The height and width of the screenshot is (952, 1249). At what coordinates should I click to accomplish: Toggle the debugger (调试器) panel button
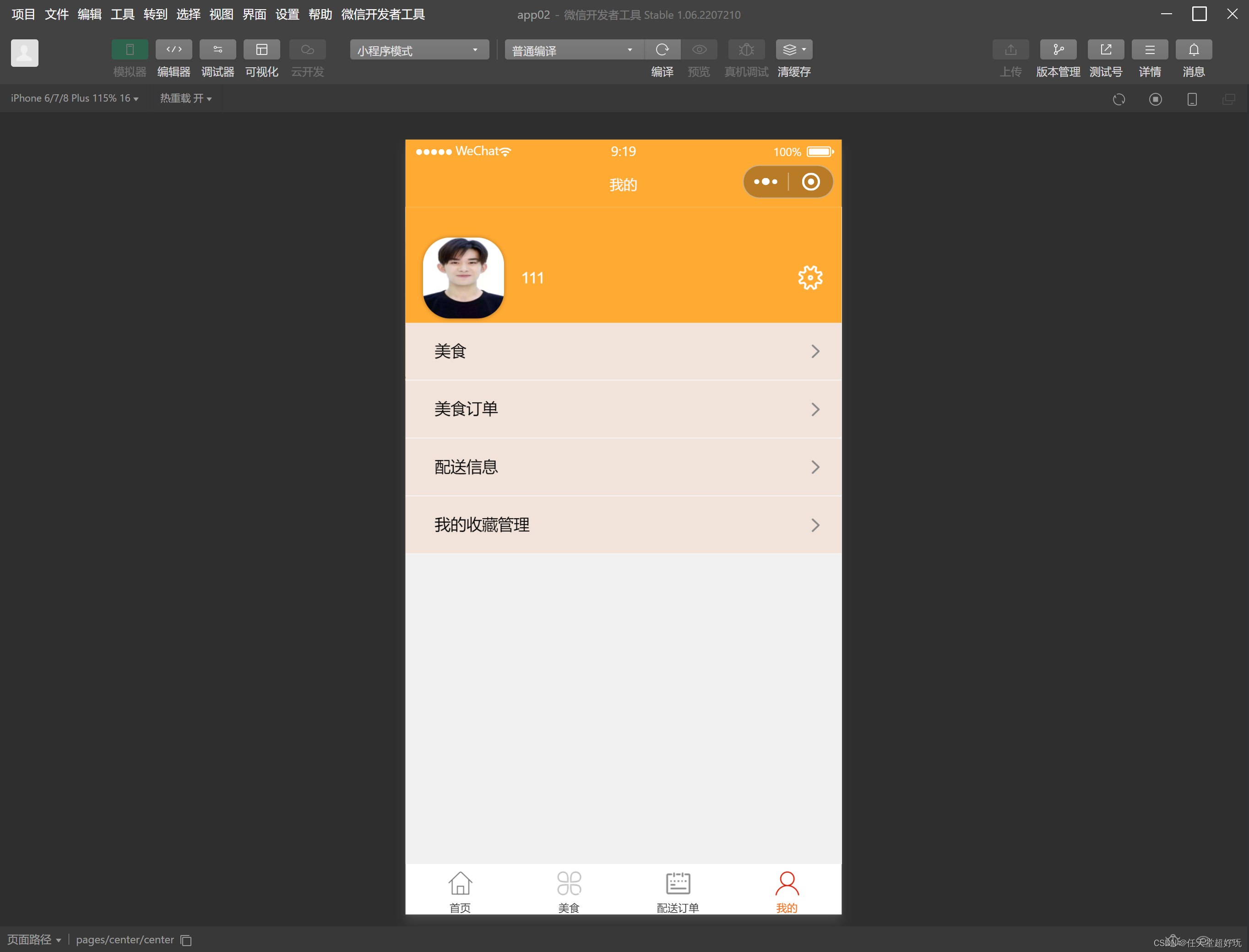pos(217,50)
